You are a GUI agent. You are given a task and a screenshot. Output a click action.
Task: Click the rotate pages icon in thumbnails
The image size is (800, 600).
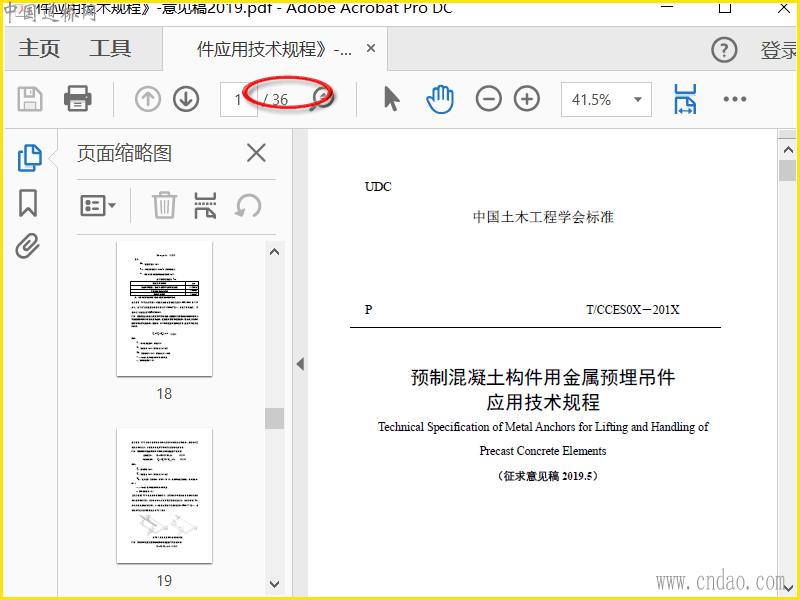tap(248, 206)
